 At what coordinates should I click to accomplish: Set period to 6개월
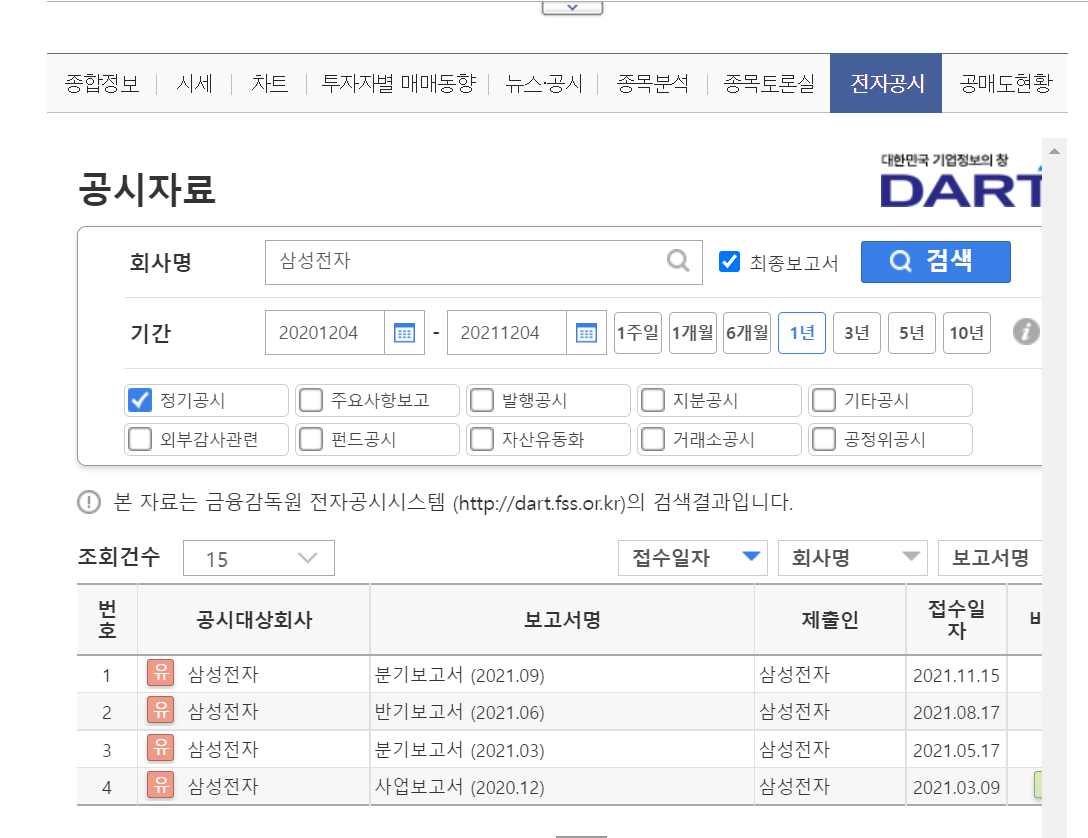click(x=747, y=333)
